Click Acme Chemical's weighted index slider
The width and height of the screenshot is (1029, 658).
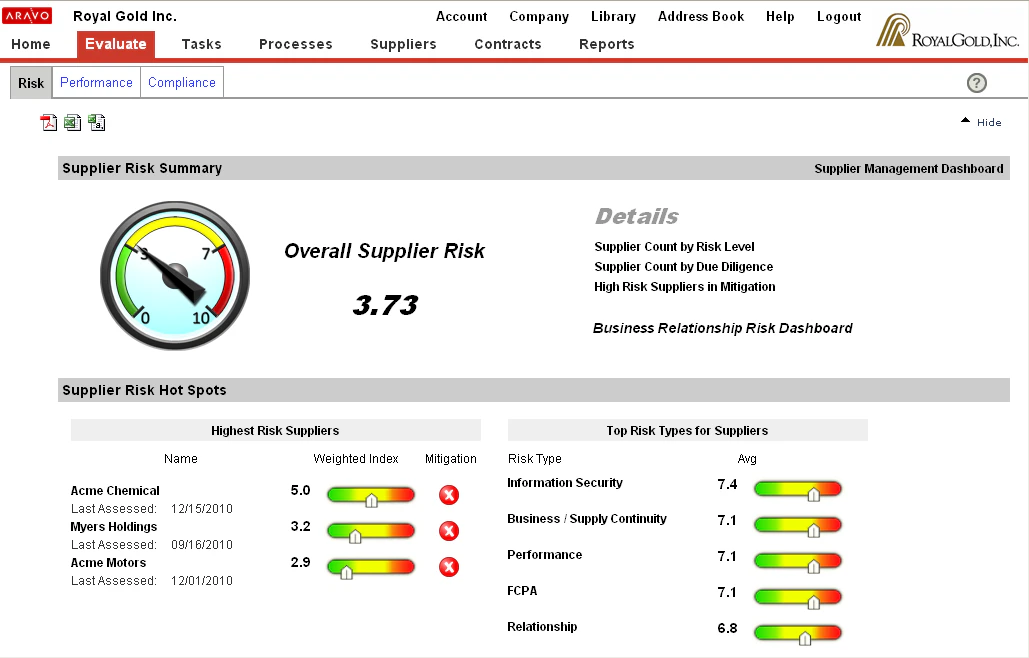[370, 495]
